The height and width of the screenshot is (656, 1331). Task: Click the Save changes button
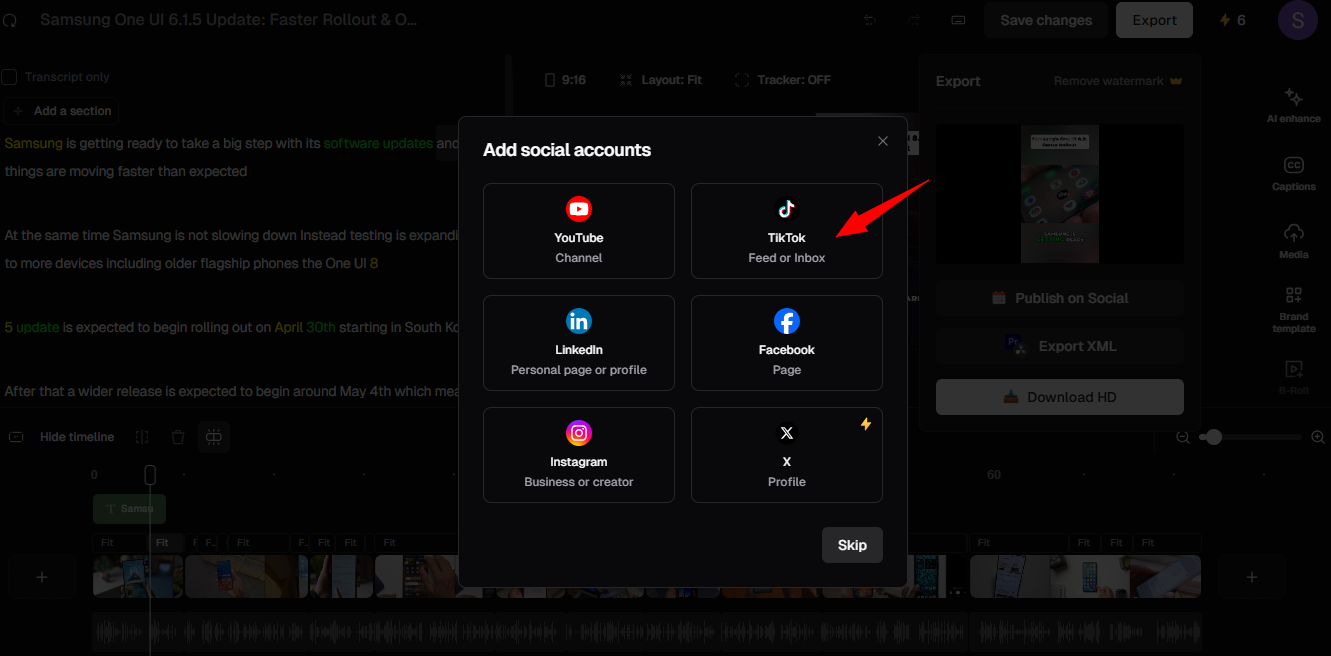pyautogui.click(x=1046, y=20)
